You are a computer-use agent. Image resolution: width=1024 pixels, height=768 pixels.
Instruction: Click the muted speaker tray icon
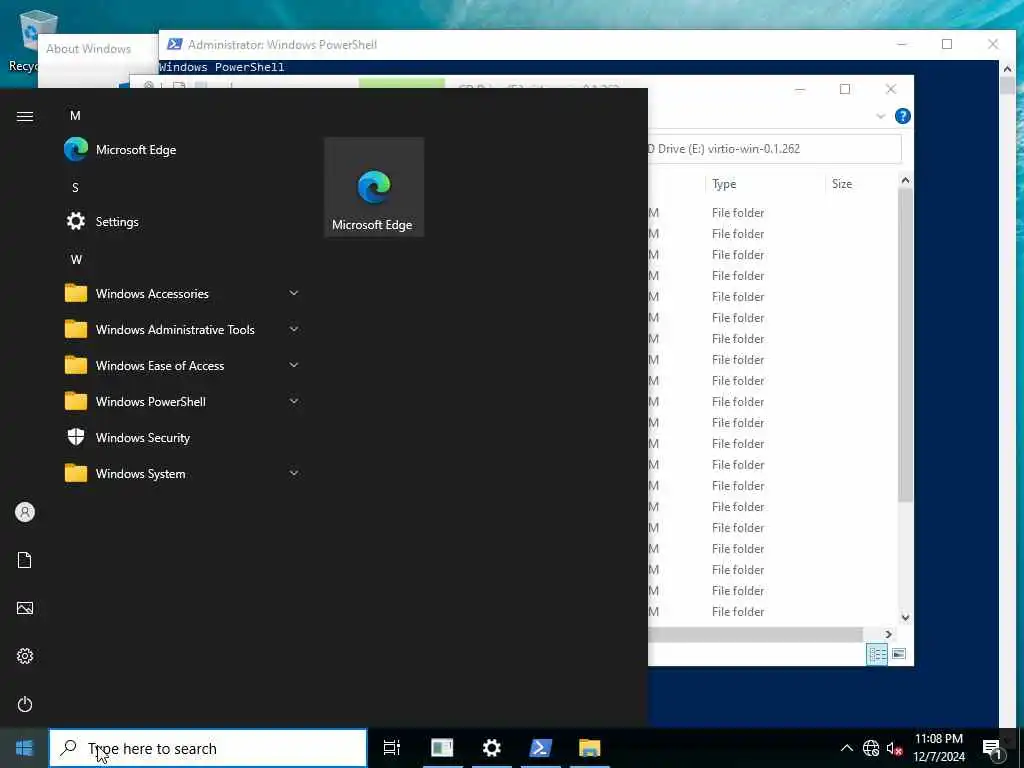click(894, 748)
